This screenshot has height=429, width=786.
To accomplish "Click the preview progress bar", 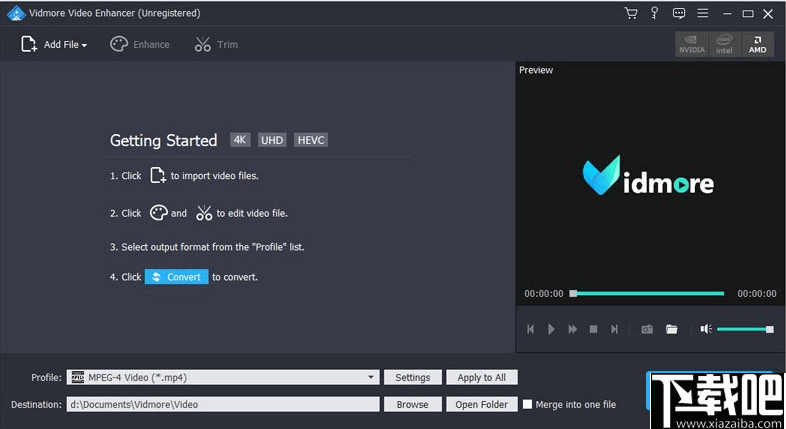I will [647, 294].
